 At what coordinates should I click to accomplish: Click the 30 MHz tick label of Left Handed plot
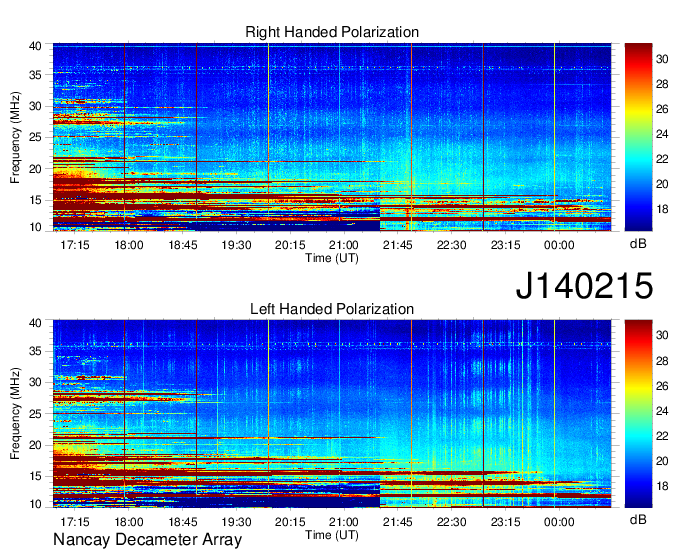(x=35, y=382)
